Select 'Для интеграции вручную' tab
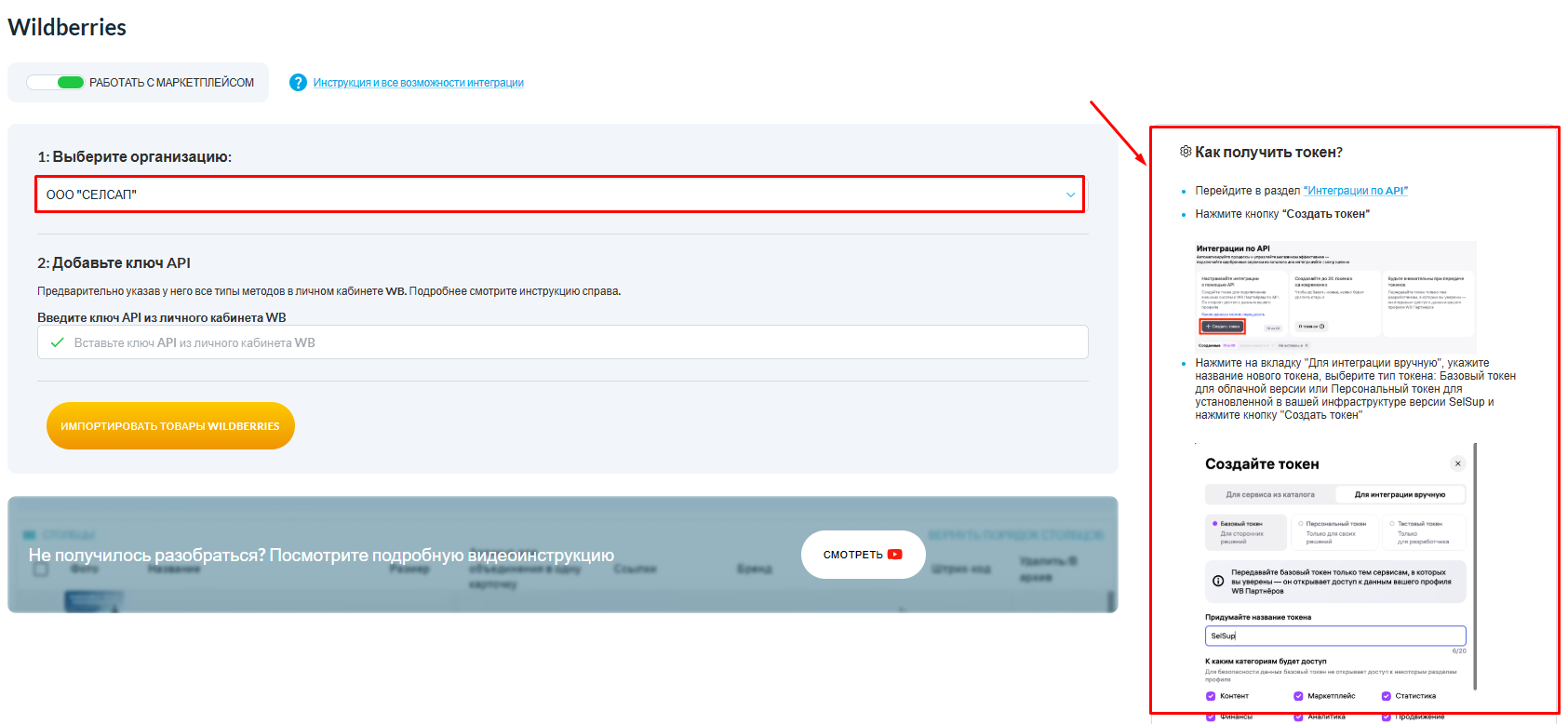 click(1400, 494)
